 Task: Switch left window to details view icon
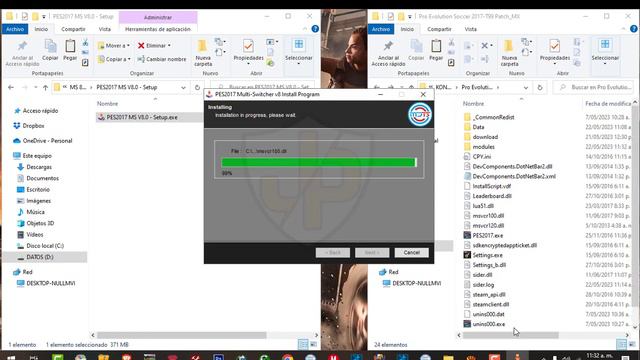tap(303, 344)
